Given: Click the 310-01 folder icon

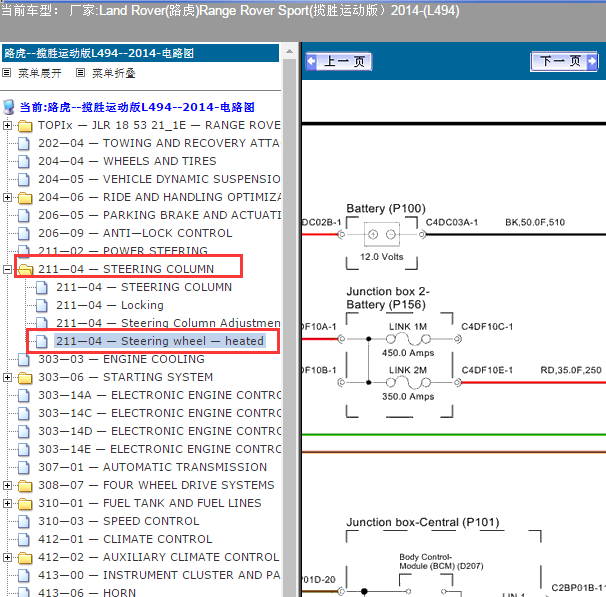Looking at the screenshot, I should pos(25,503).
